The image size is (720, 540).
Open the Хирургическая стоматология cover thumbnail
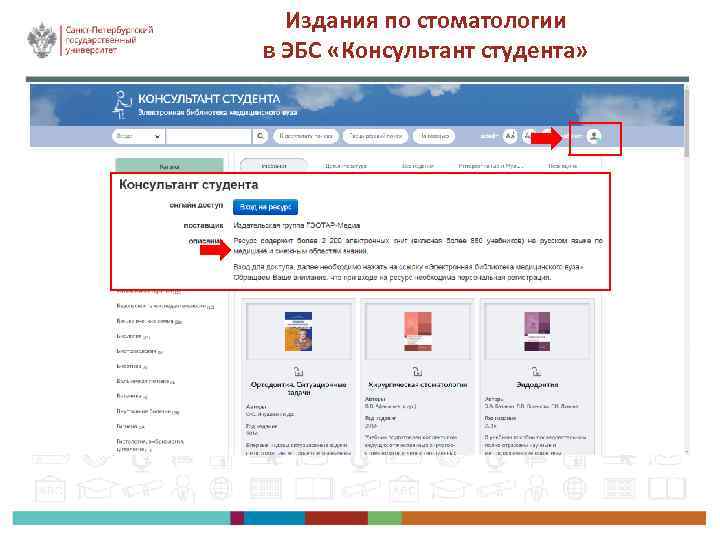click(x=418, y=332)
